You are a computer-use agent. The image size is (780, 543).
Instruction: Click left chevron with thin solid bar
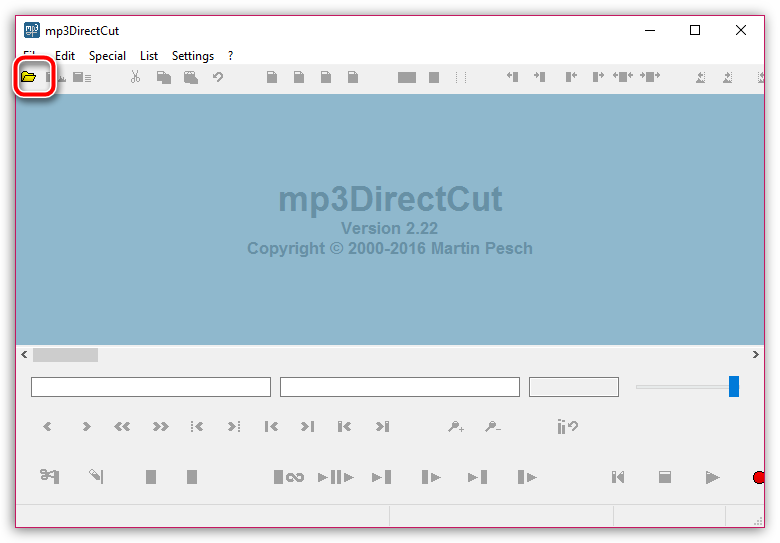pos(271,426)
